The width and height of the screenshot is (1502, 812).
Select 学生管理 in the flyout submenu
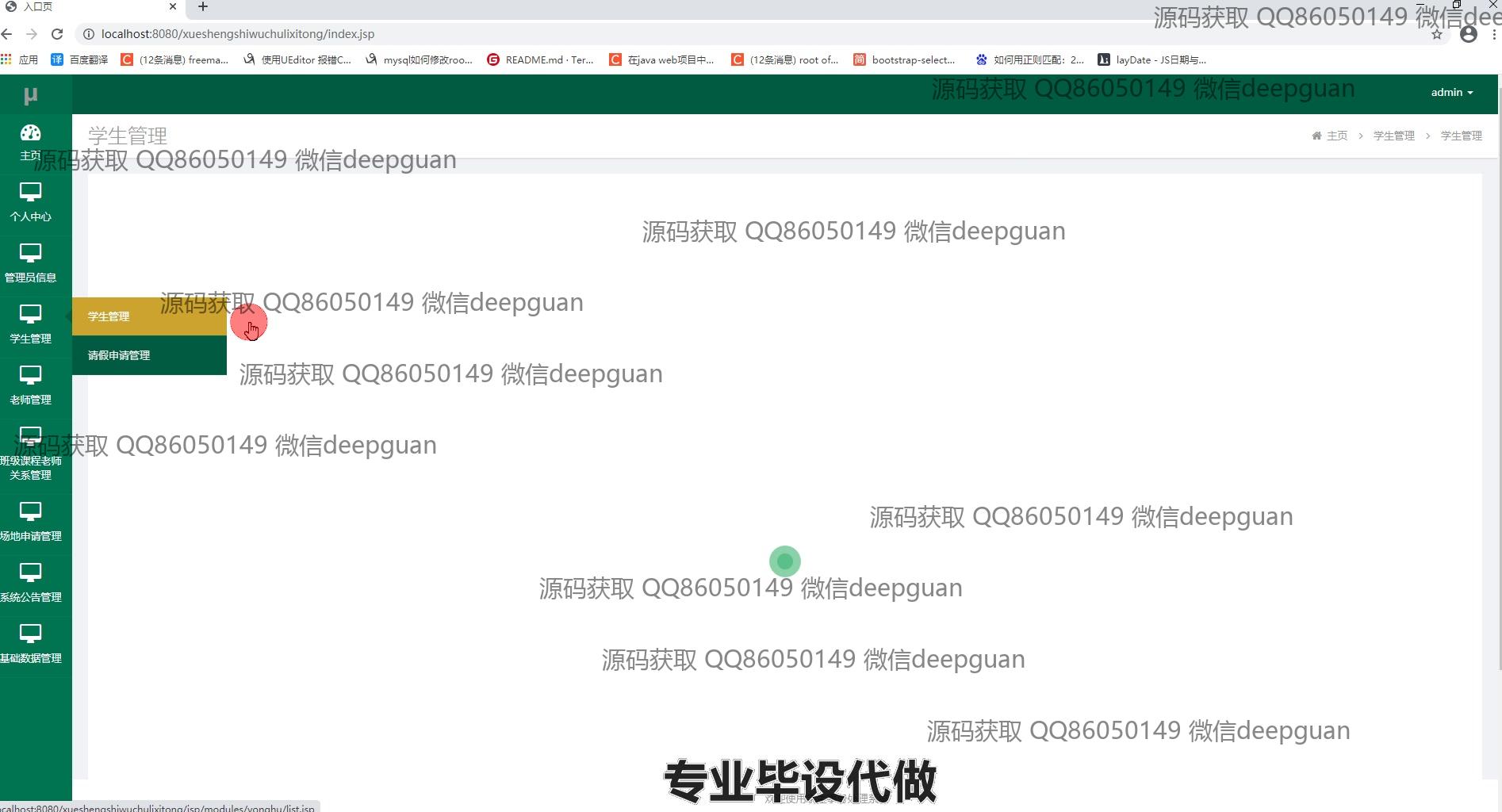click(149, 316)
